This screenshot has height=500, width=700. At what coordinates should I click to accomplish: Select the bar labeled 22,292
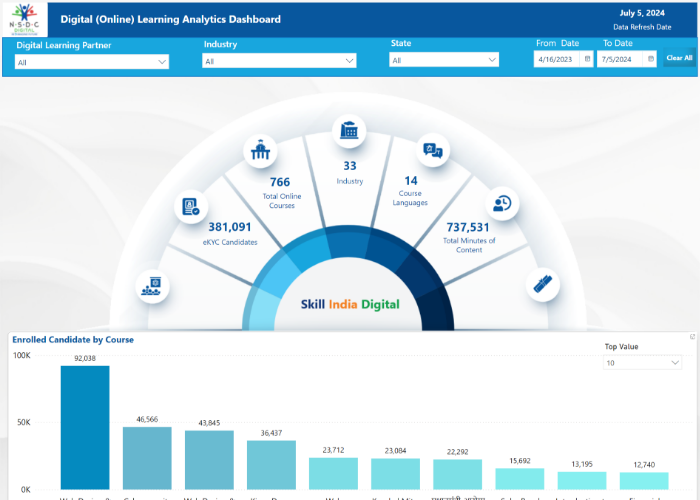(457, 474)
